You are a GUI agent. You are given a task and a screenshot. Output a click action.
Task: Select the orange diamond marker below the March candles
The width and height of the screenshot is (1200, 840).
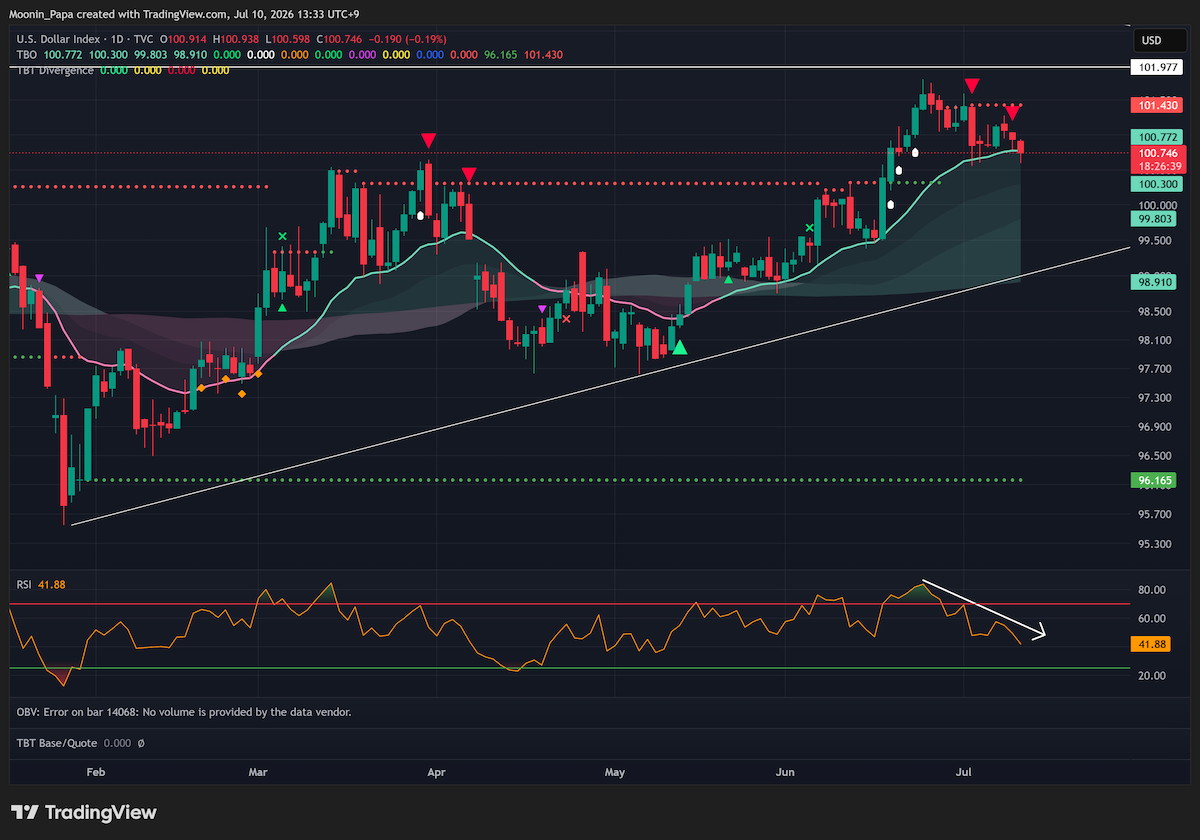point(242,394)
